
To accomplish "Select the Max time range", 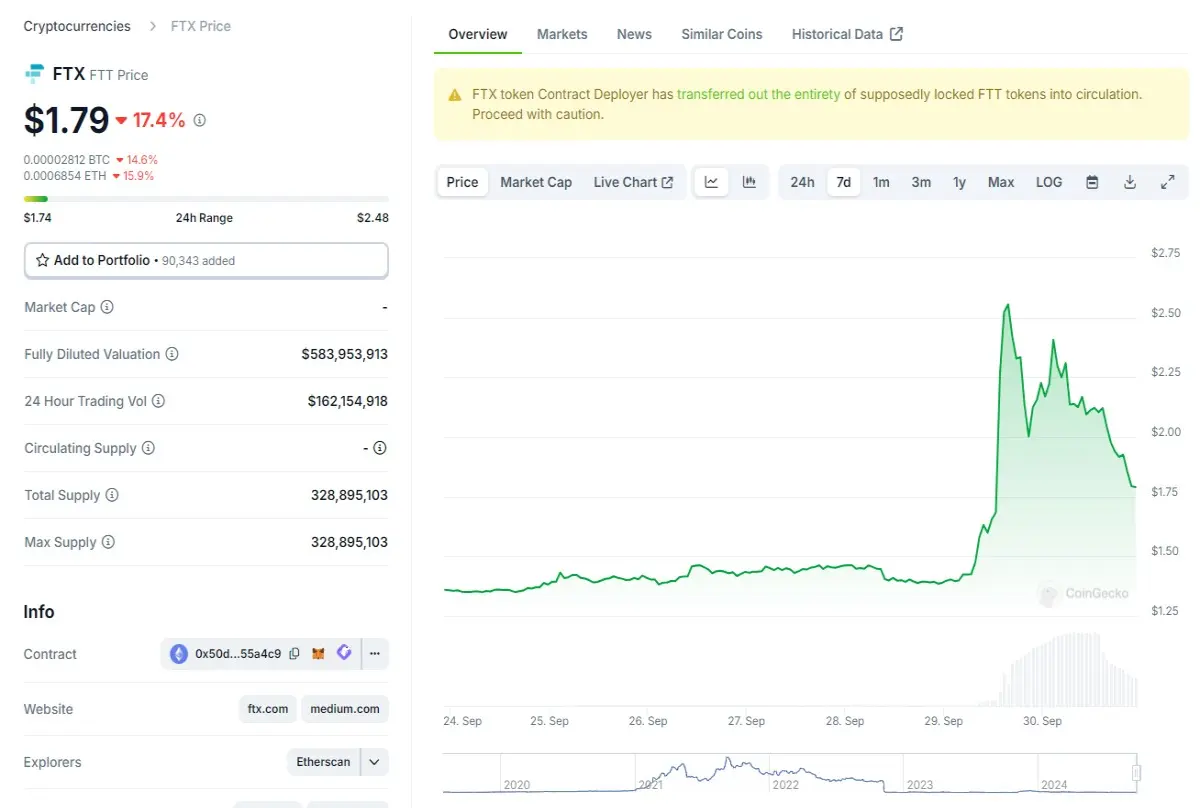I will pos(1001,182).
